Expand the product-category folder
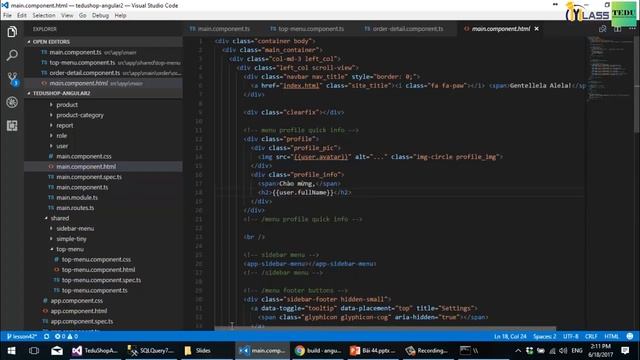Screen dimensions: 640x360 (x=80, y=115)
